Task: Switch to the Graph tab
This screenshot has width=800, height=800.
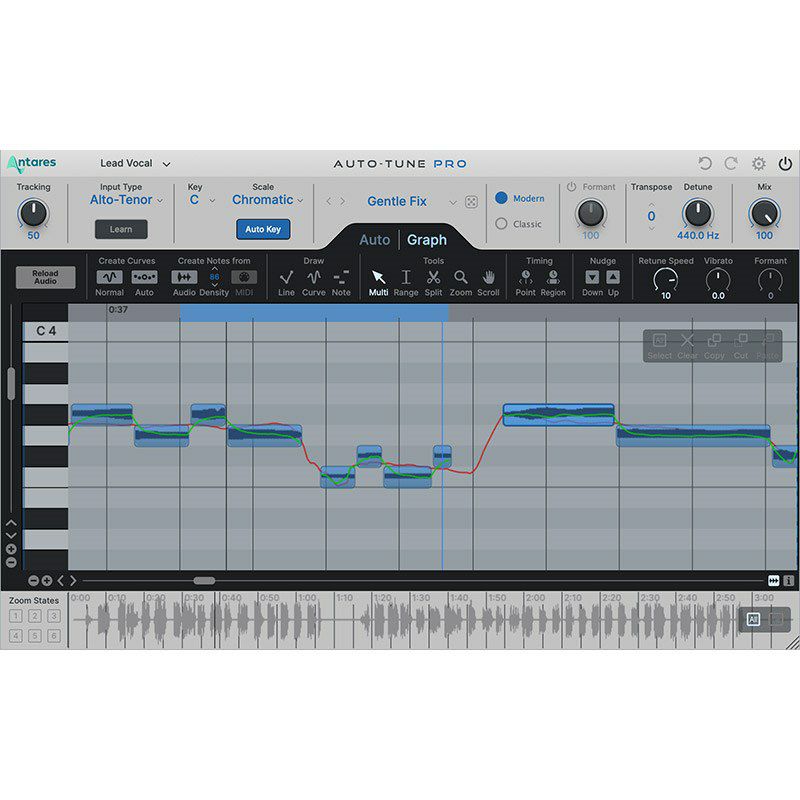Action: point(427,240)
